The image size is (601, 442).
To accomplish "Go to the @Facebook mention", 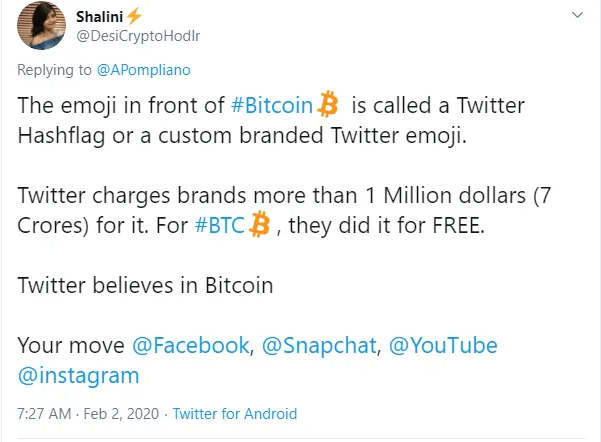I will click(x=190, y=345).
